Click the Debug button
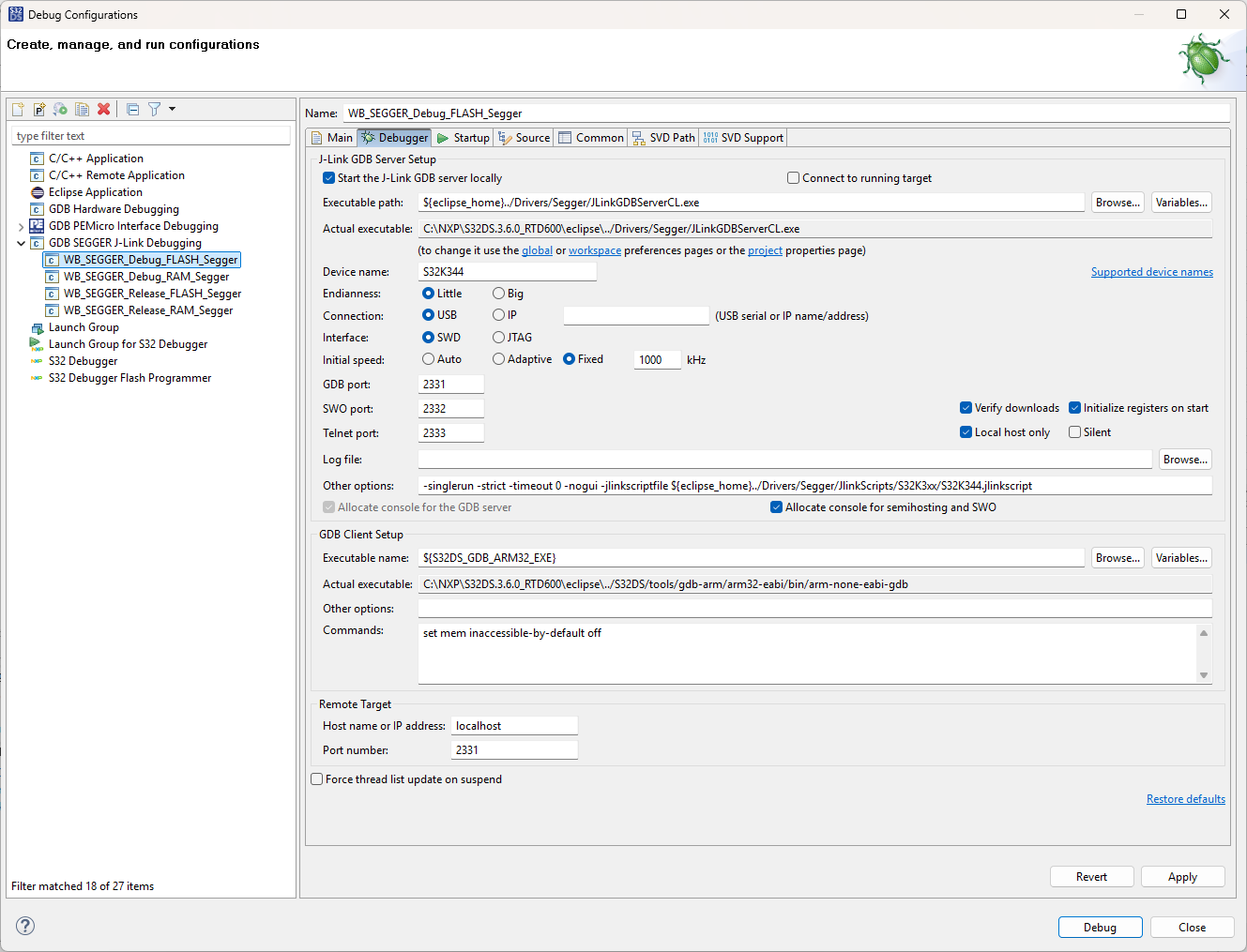1247x952 pixels. [1100, 928]
